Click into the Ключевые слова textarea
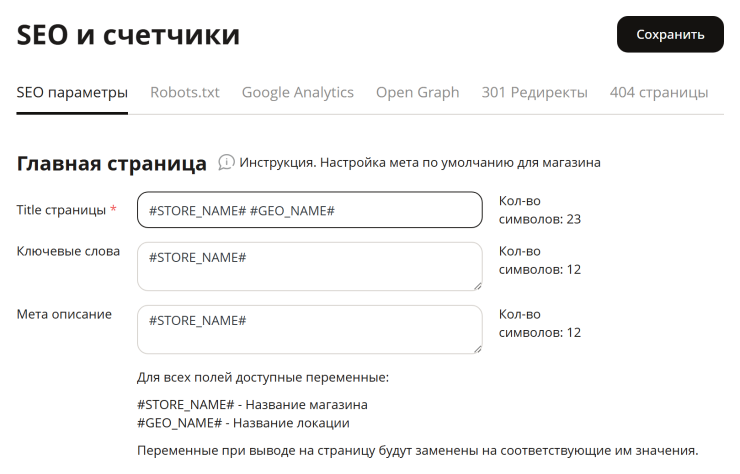The width and height of the screenshot is (740, 474). (310, 267)
